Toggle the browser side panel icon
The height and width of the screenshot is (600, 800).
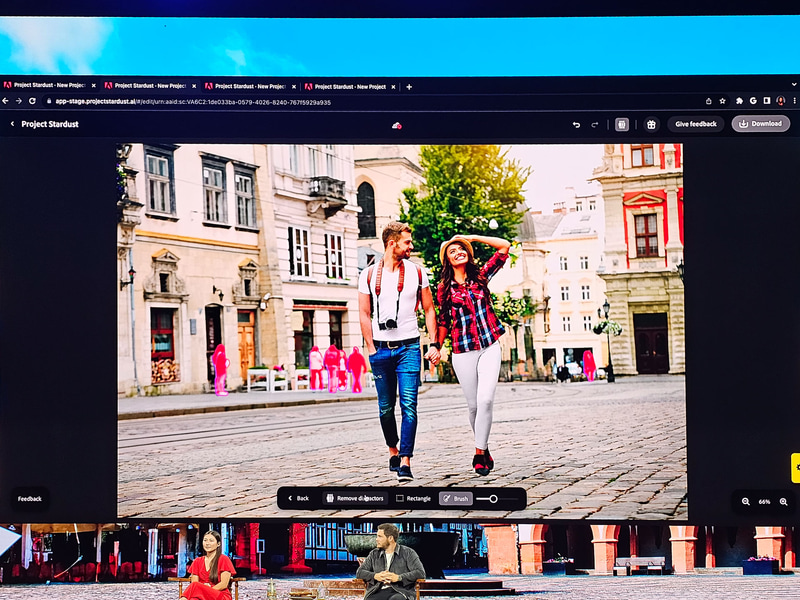tap(766, 101)
